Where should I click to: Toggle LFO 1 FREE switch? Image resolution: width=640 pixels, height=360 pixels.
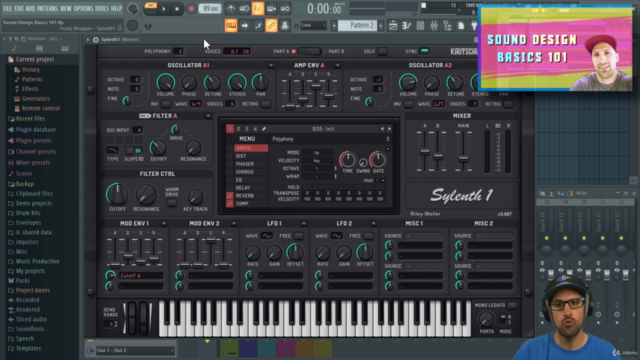tap(299, 236)
